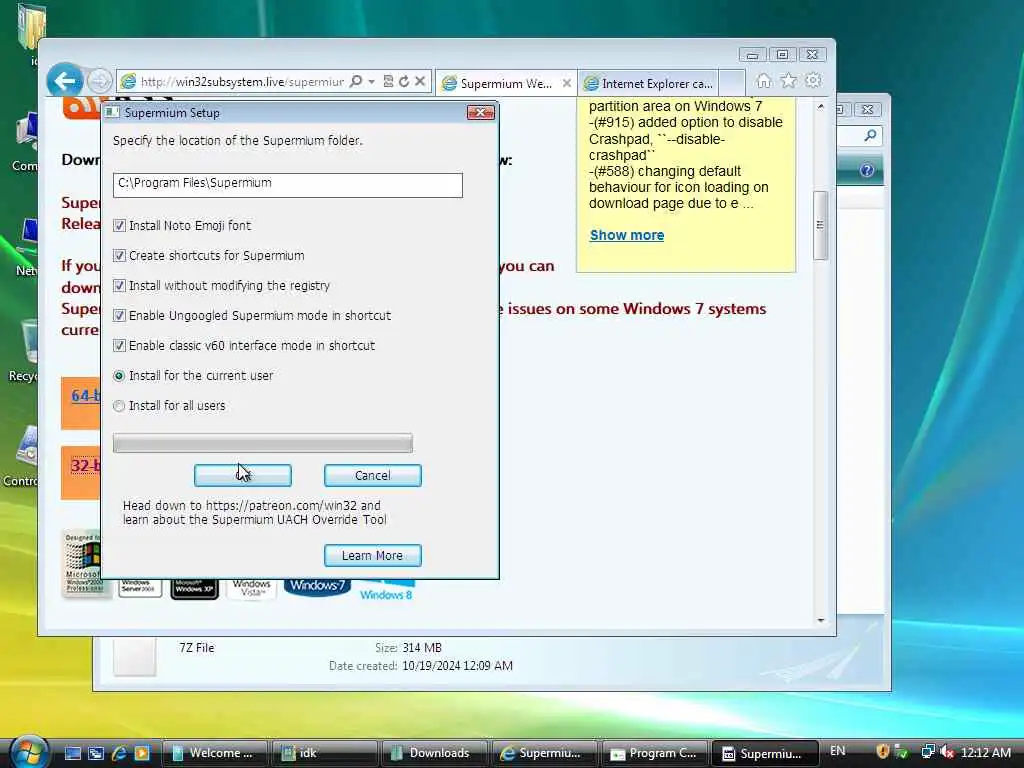Switch to Welcome taskbar button

[x=215, y=754]
